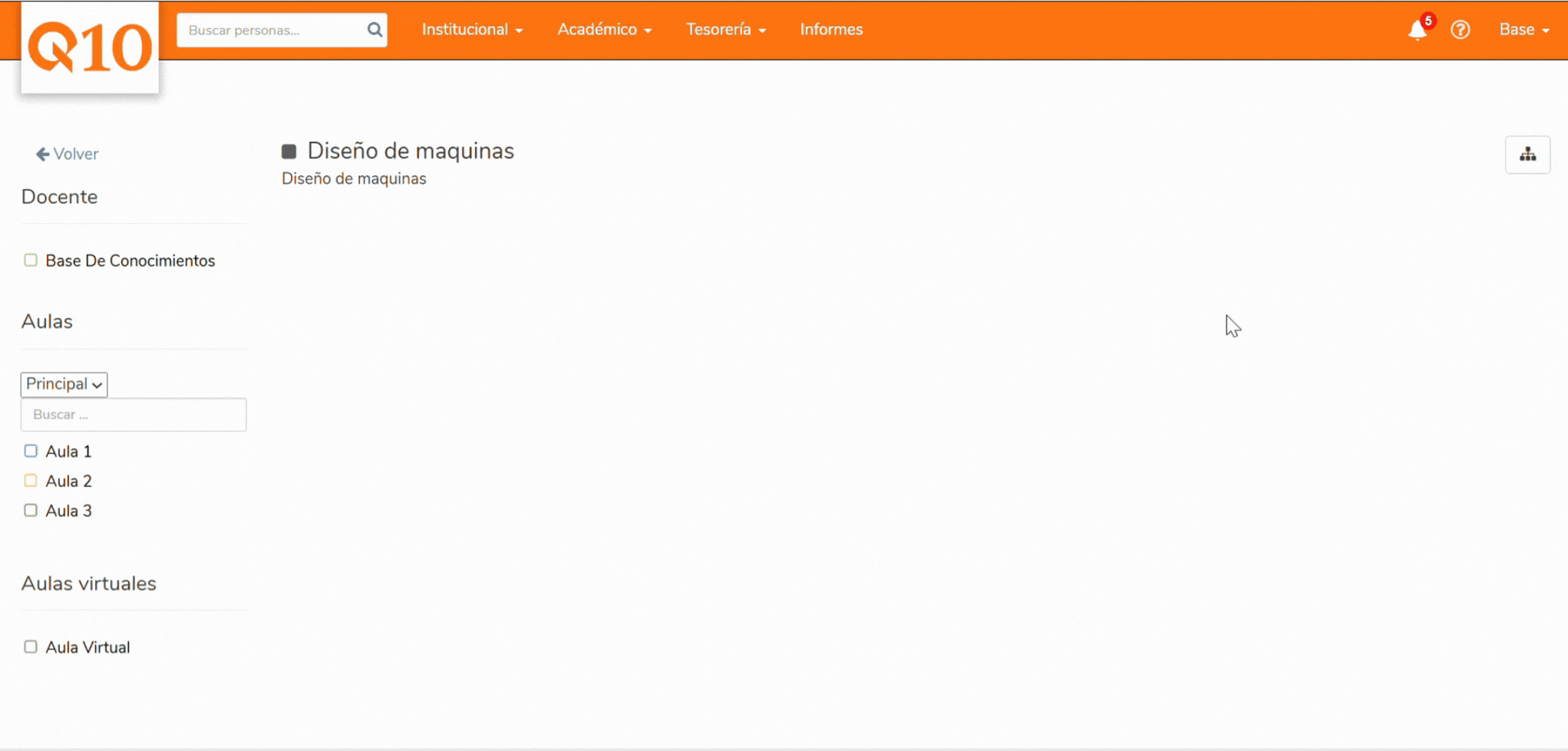Check the Base De Conocimientos checkbox

(x=30, y=260)
